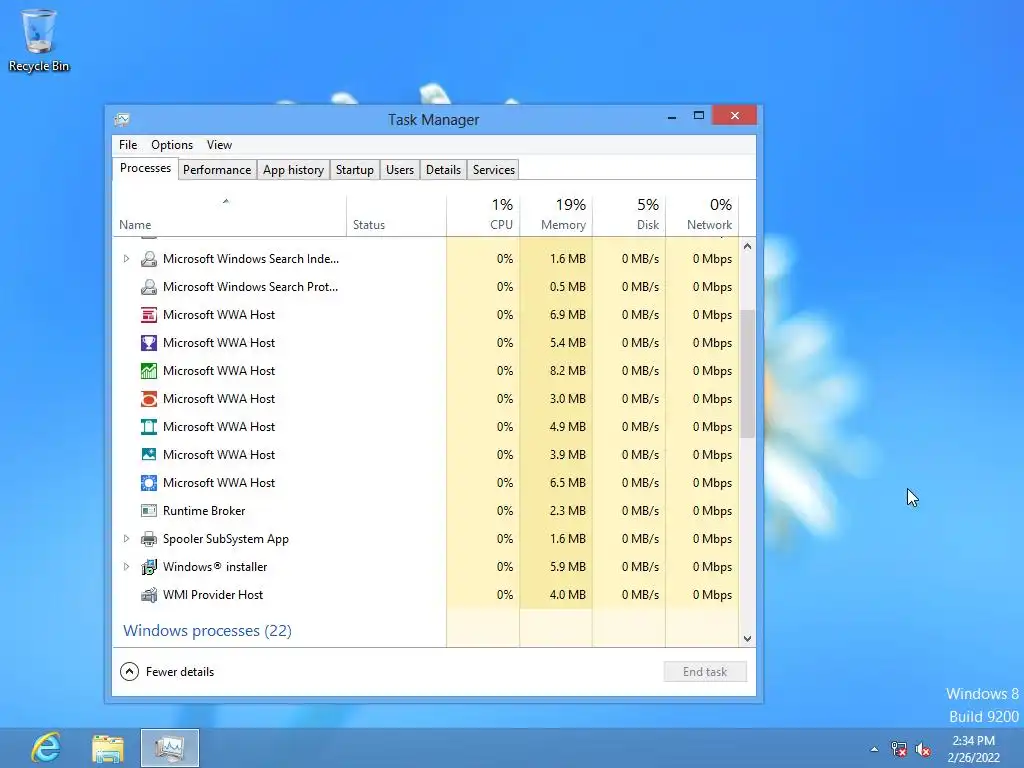
Task: Click the muted volume tray icon
Action: tap(923, 749)
